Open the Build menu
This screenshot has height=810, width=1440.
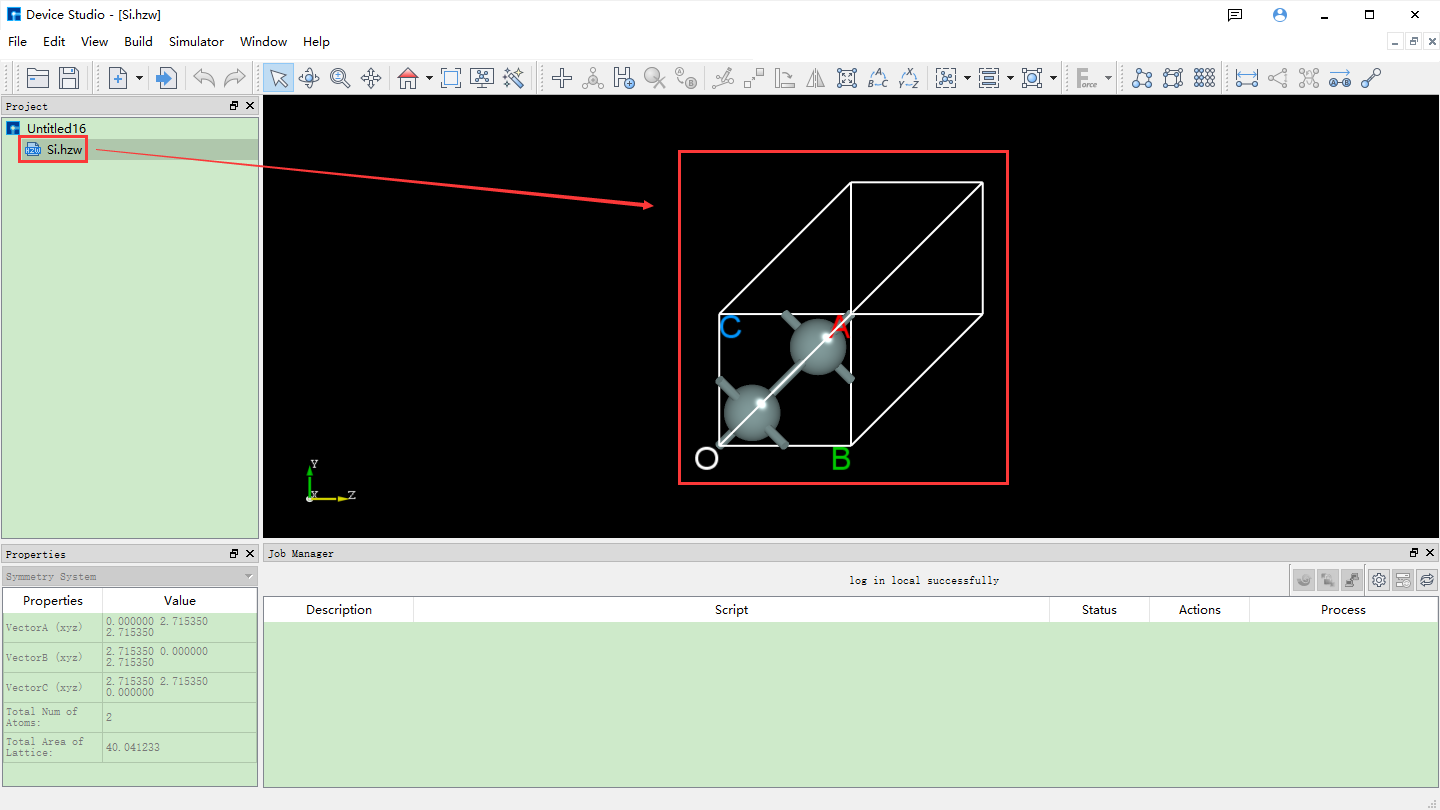pyautogui.click(x=138, y=42)
